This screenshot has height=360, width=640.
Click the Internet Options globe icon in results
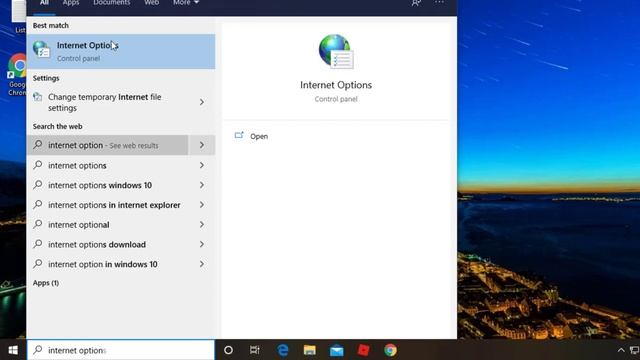point(42,50)
